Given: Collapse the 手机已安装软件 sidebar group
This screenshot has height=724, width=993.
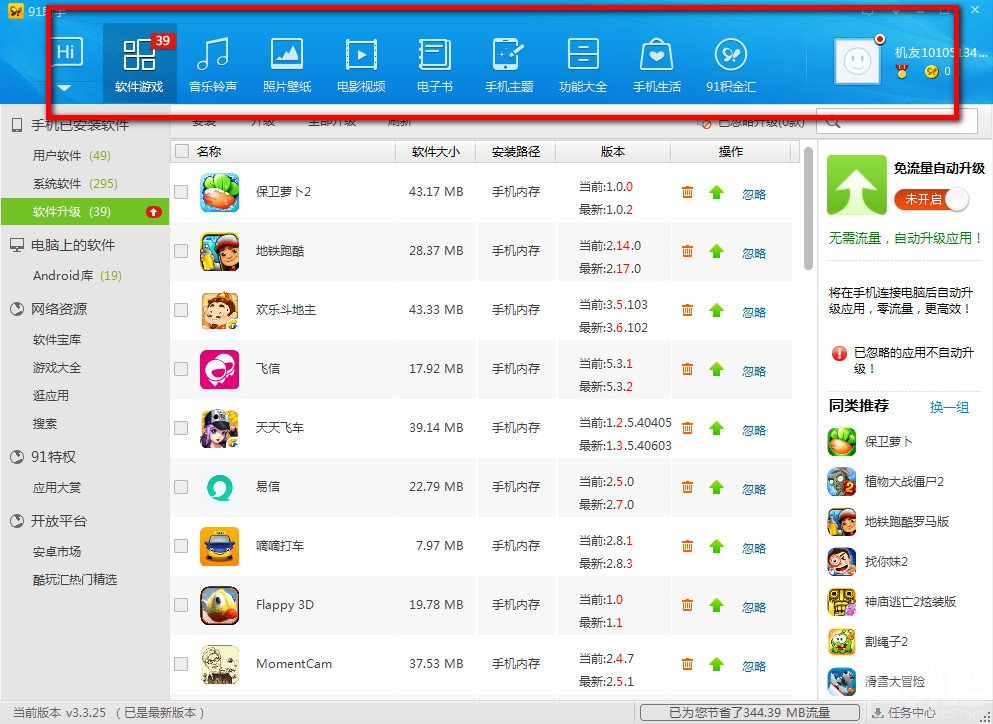Looking at the screenshot, I should [79, 125].
